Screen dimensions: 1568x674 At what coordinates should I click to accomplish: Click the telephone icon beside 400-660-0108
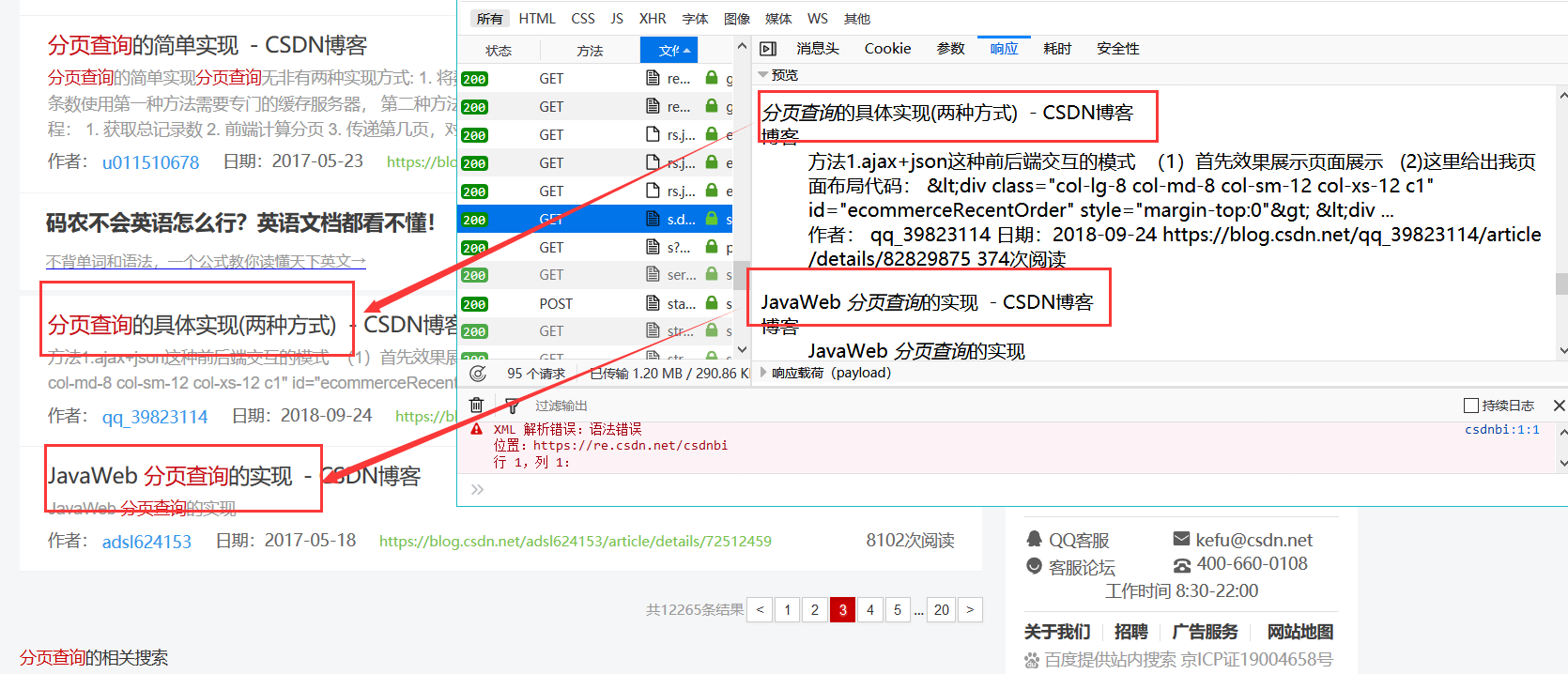click(x=1182, y=565)
